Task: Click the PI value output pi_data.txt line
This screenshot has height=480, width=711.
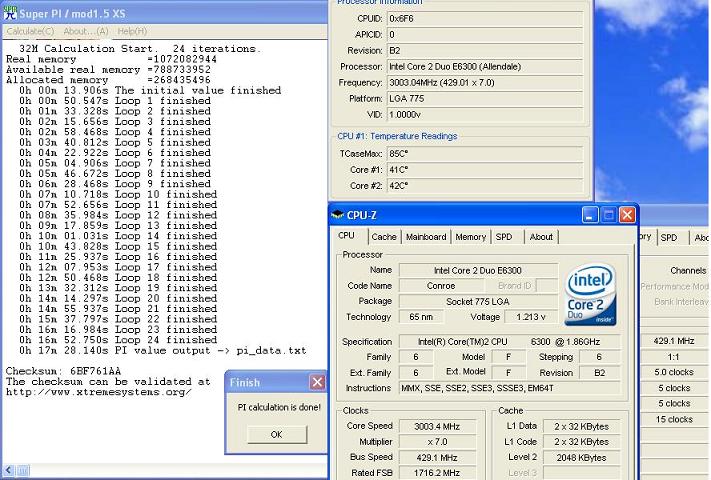Action: click(163, 350)
